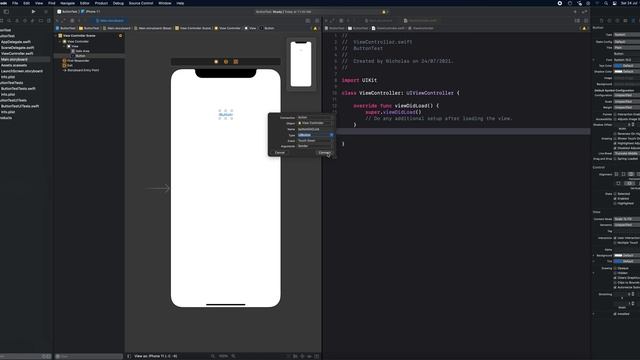Screen dimensions: 640x360
Task: Click the yellow warning icon in the status bar
Action: [384, 12]
